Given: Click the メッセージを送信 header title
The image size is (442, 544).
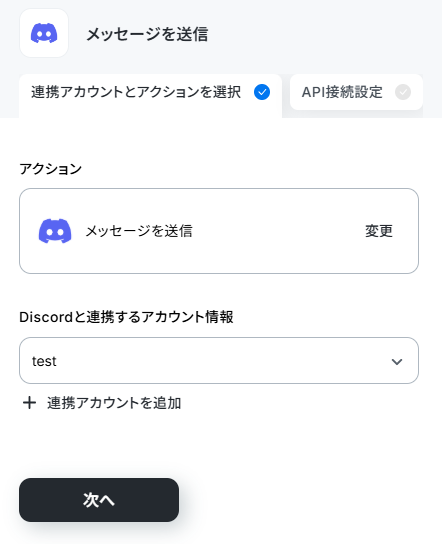Looking at the screenshot, I should point(147,34).
